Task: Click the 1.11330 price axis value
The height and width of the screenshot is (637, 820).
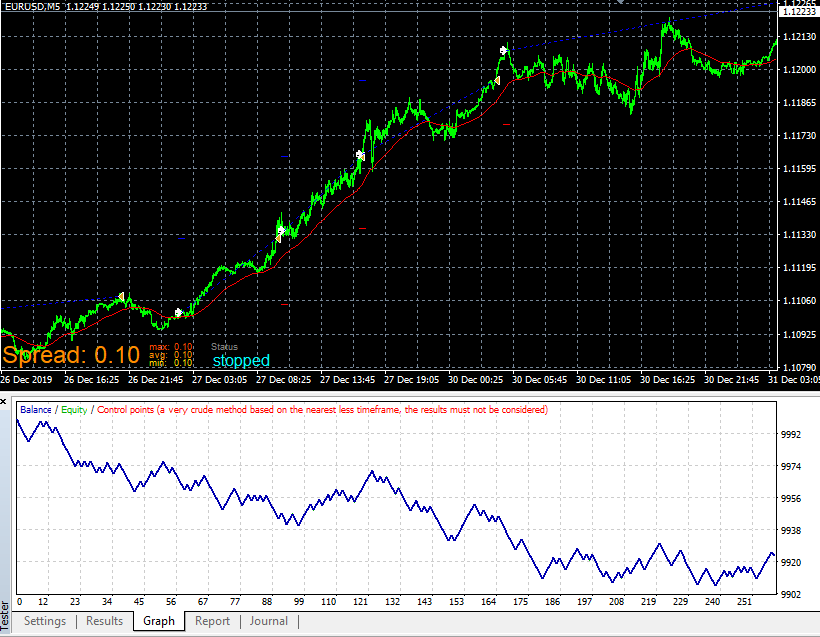Action: click(x=799, y=235)
